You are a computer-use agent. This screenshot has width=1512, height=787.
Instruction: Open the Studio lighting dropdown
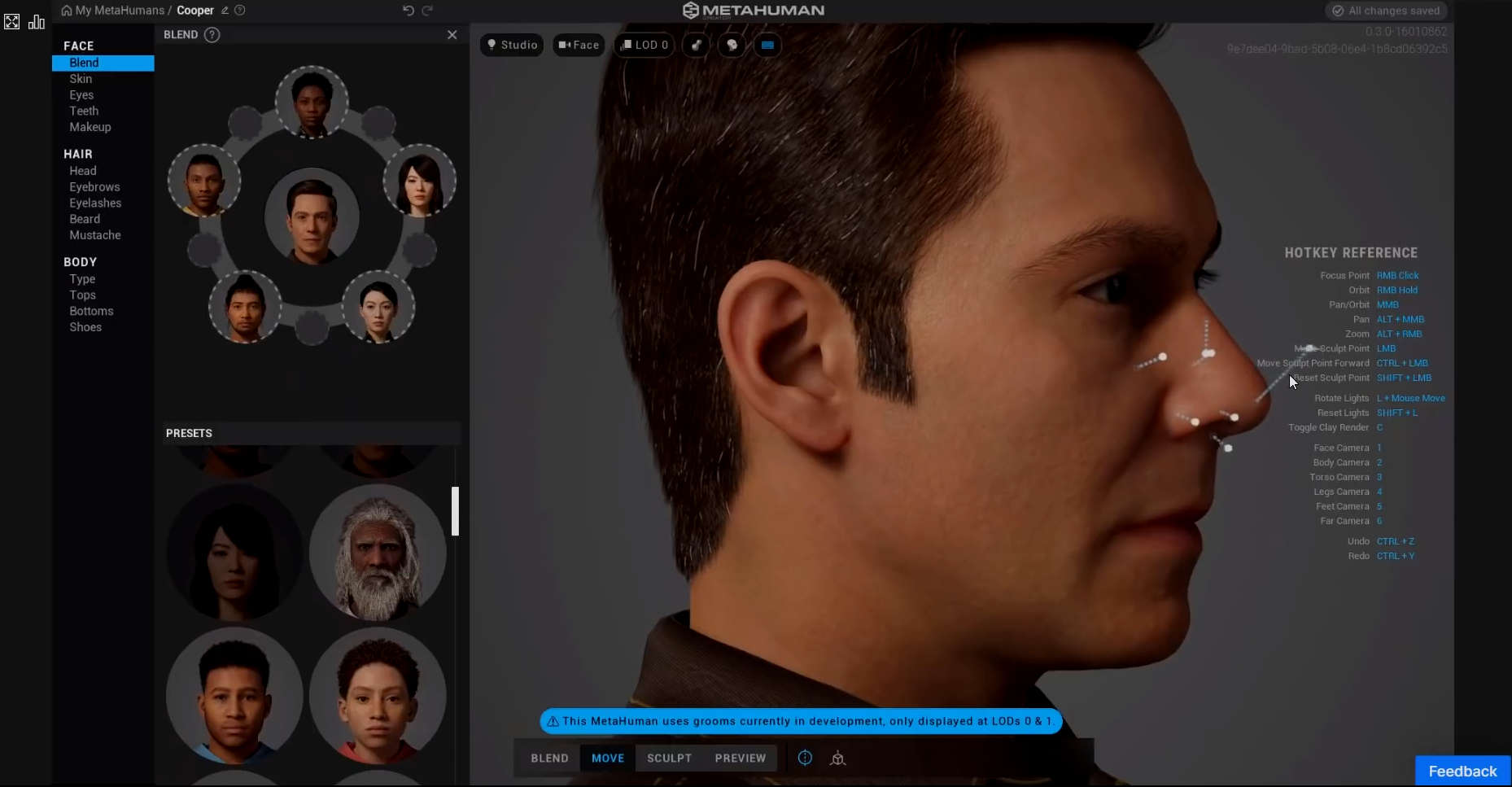point(512,45)
